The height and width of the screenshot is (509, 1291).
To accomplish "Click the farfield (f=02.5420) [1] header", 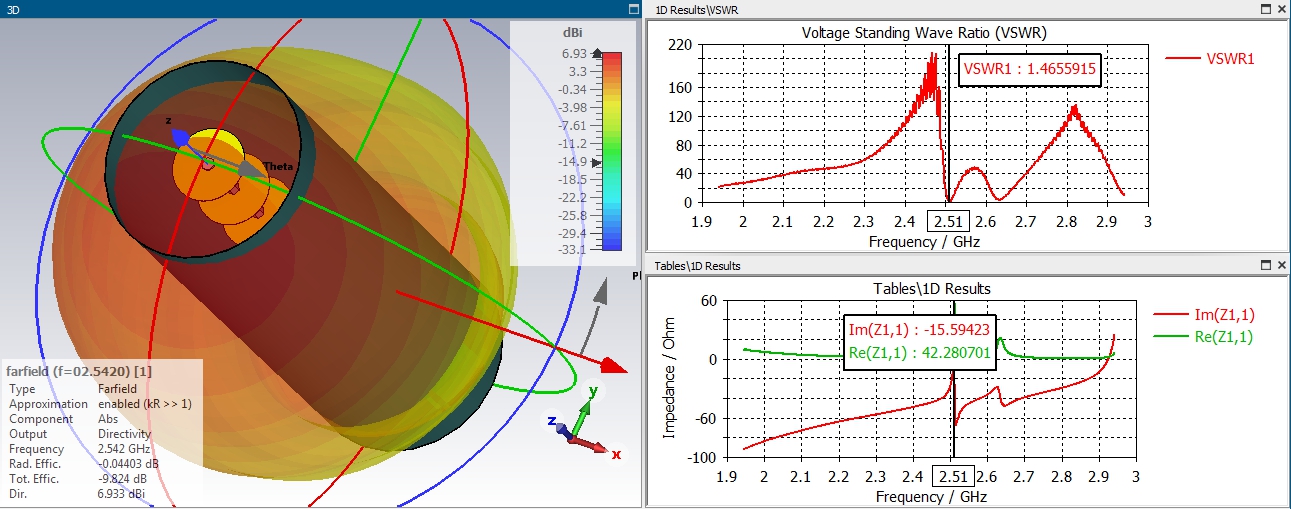I will (x=79, y=371).
